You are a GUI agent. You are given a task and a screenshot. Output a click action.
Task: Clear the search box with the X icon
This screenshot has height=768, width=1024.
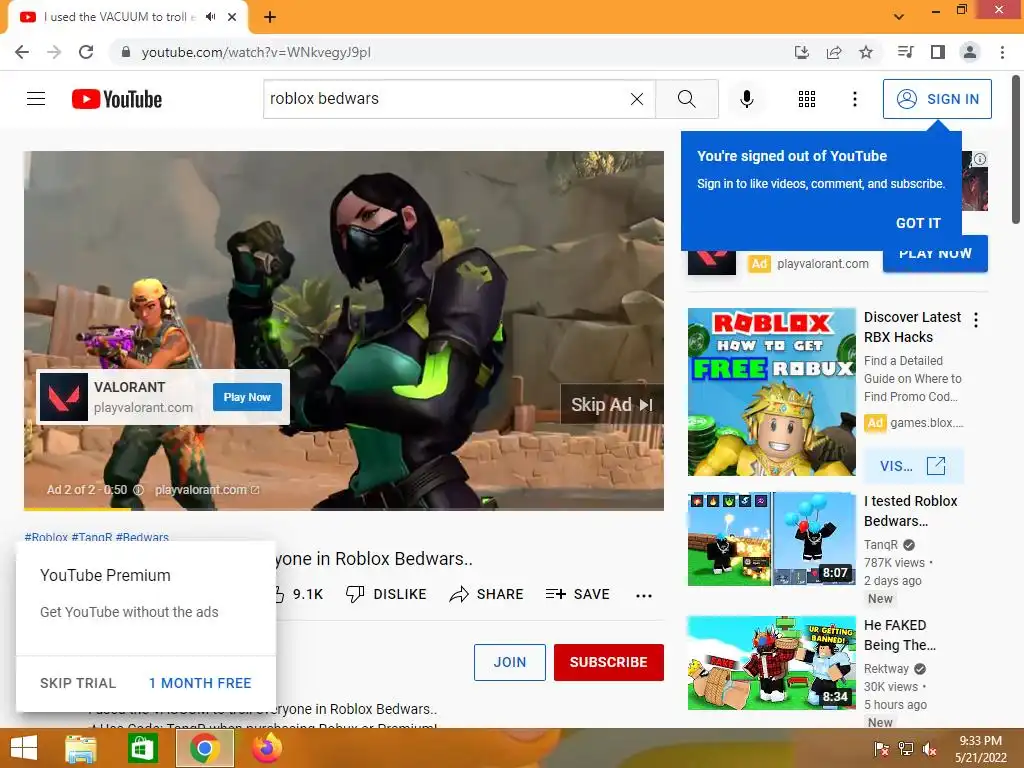pos(637,99)
